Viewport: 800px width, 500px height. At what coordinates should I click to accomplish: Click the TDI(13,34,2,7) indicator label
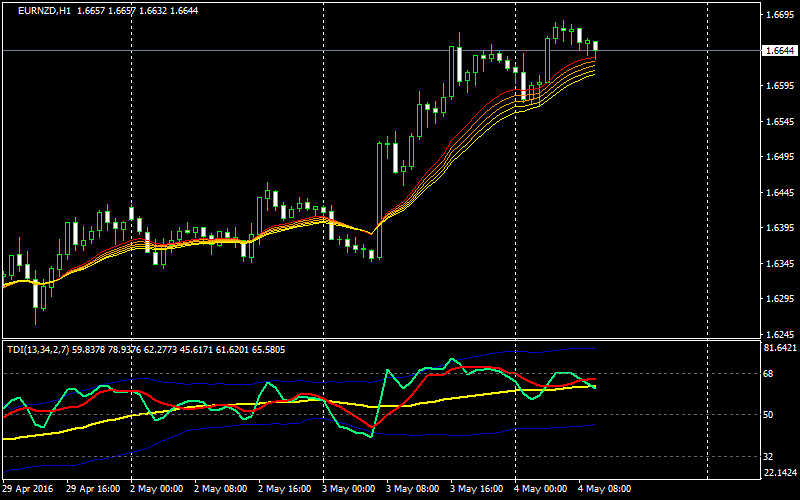click(x=39, y=349)
